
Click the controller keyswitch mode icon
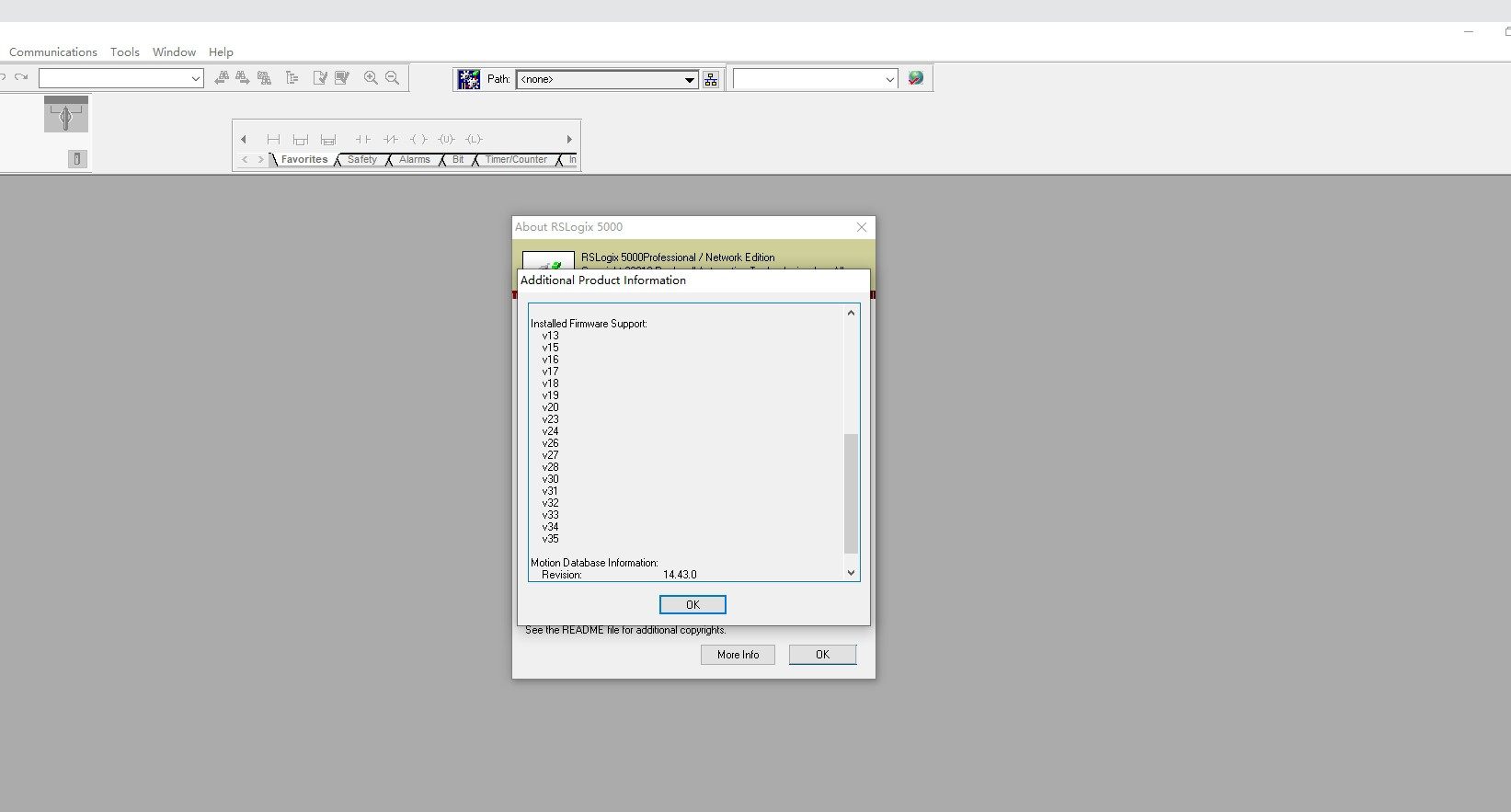click(x=66, y=114)
